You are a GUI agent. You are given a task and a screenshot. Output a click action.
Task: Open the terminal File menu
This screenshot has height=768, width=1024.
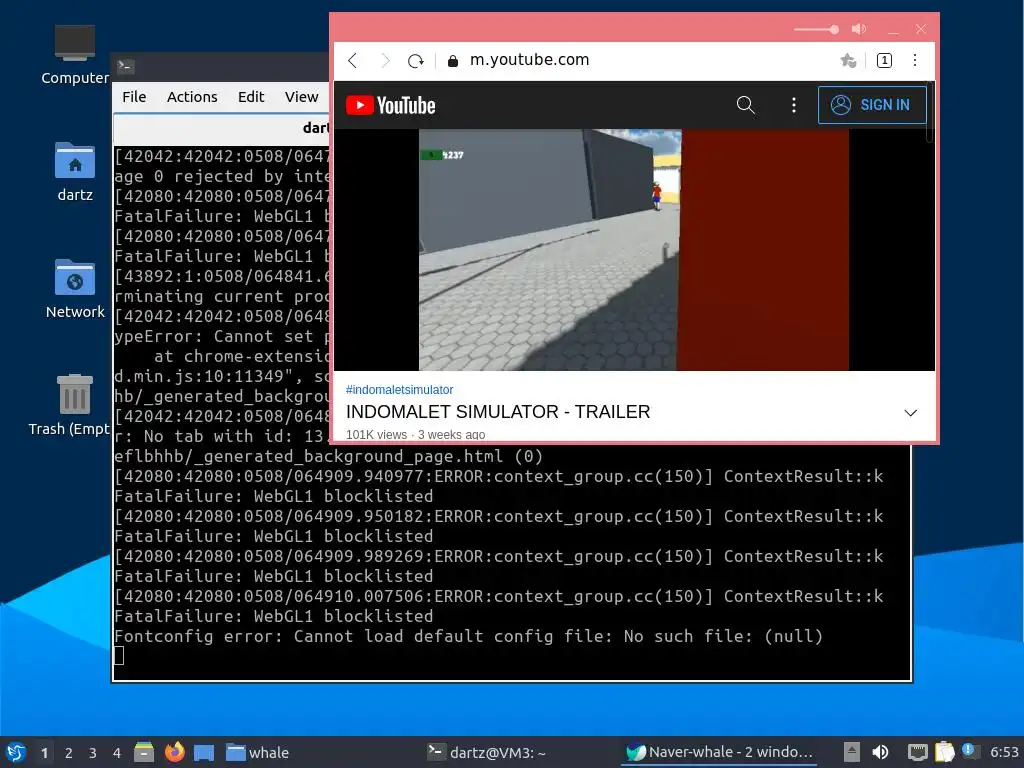tap(134, 97)
